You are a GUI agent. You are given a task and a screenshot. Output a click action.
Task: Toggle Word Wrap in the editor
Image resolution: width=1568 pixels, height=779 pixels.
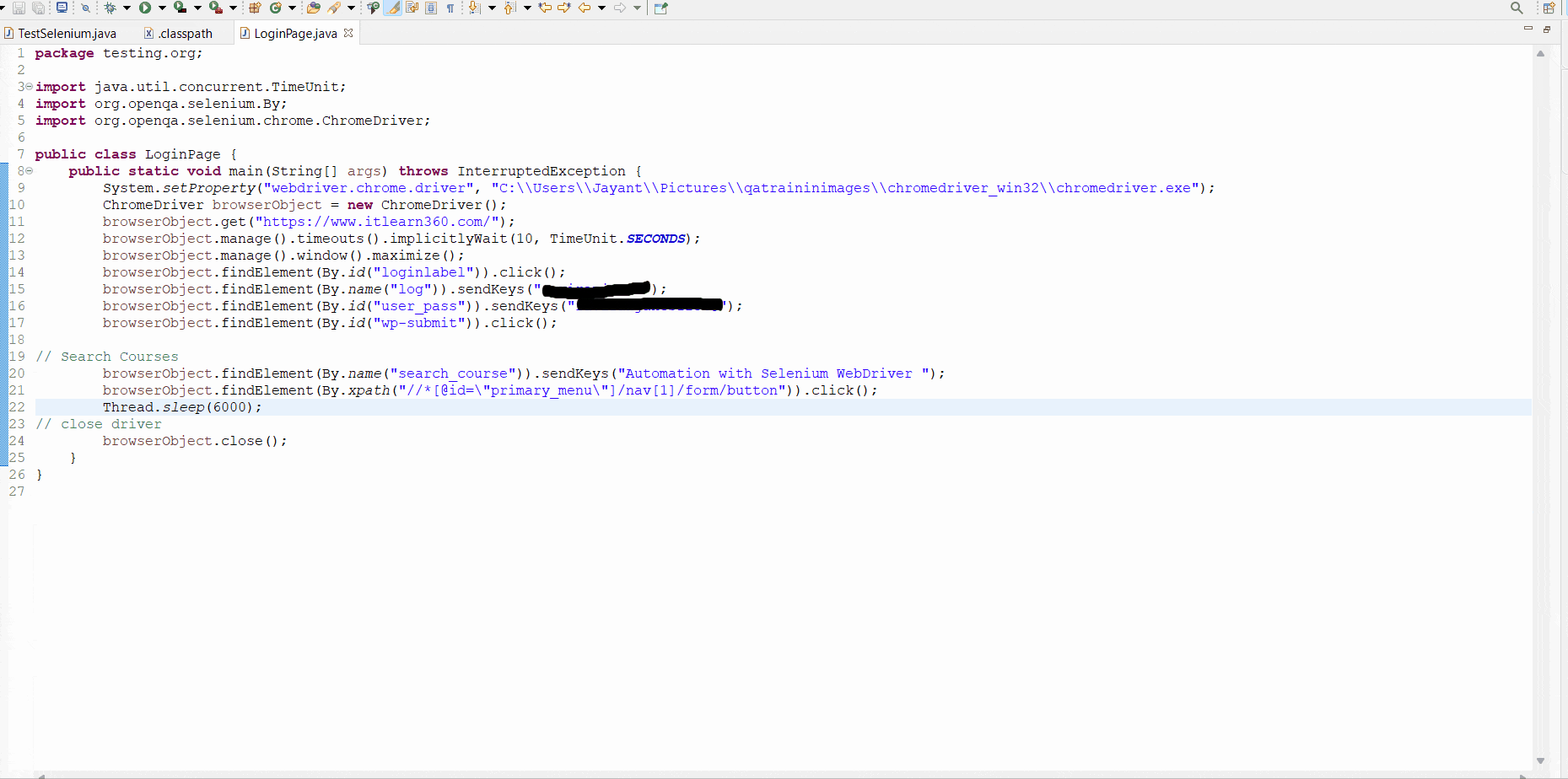[x=412, y=8]
